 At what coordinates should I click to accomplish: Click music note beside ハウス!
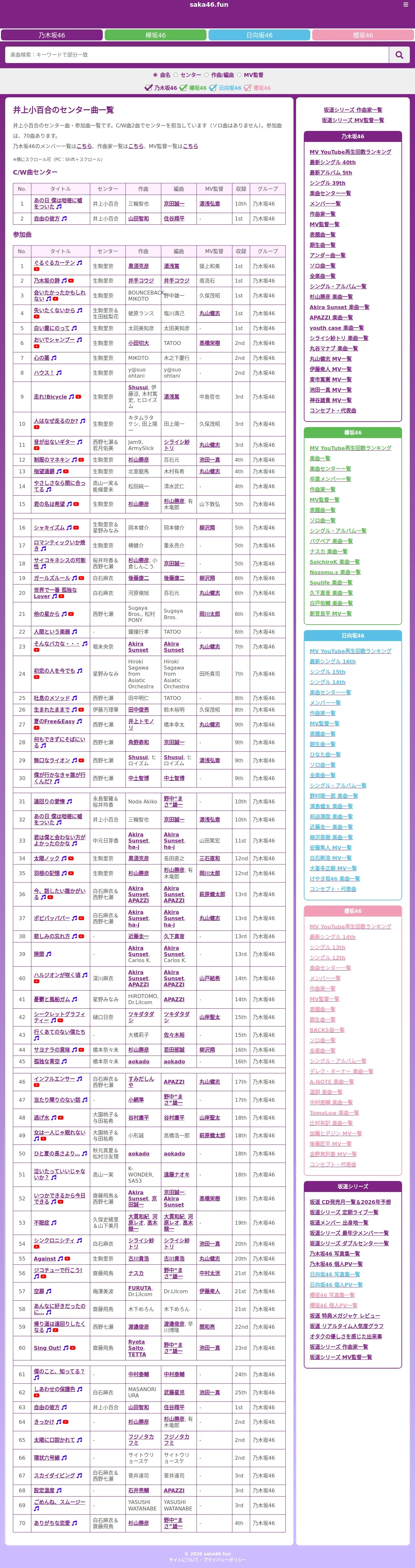click(59, 372)
